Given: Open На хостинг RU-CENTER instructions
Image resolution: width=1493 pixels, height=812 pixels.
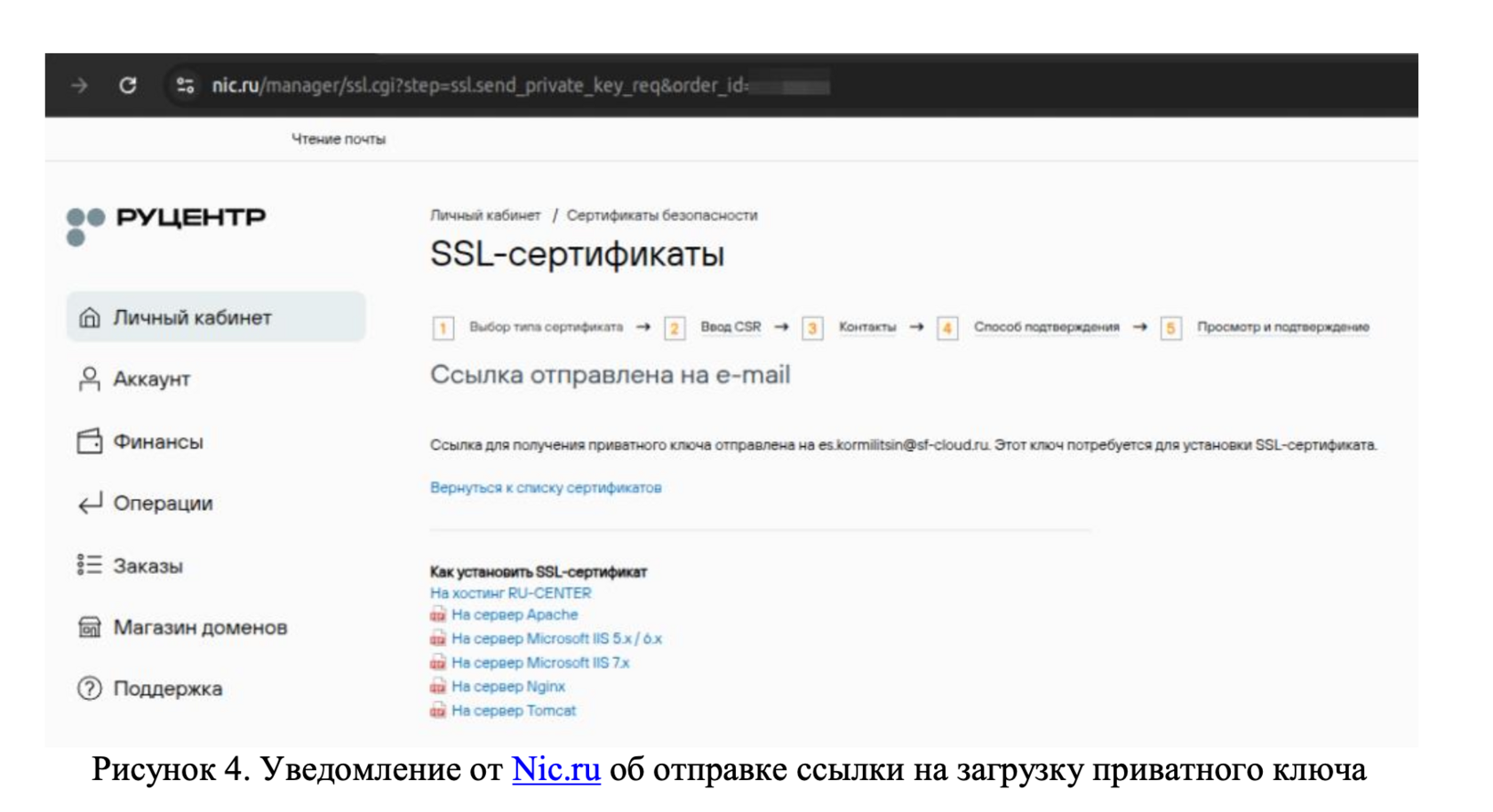Looking at the screenshot, I should point(510,593).
